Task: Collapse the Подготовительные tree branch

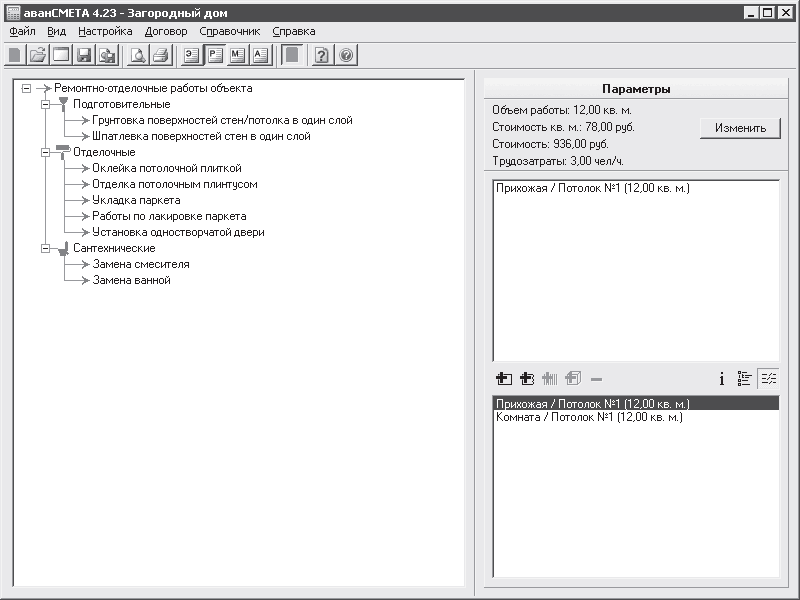Action: 45,104
